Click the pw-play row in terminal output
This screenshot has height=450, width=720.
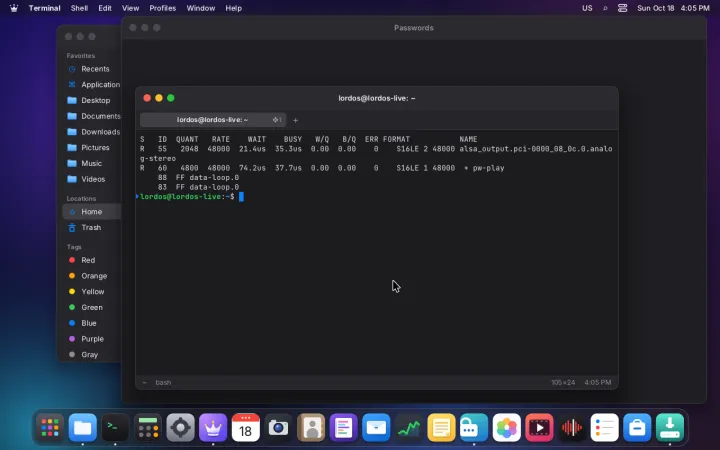tap(322, 168)
